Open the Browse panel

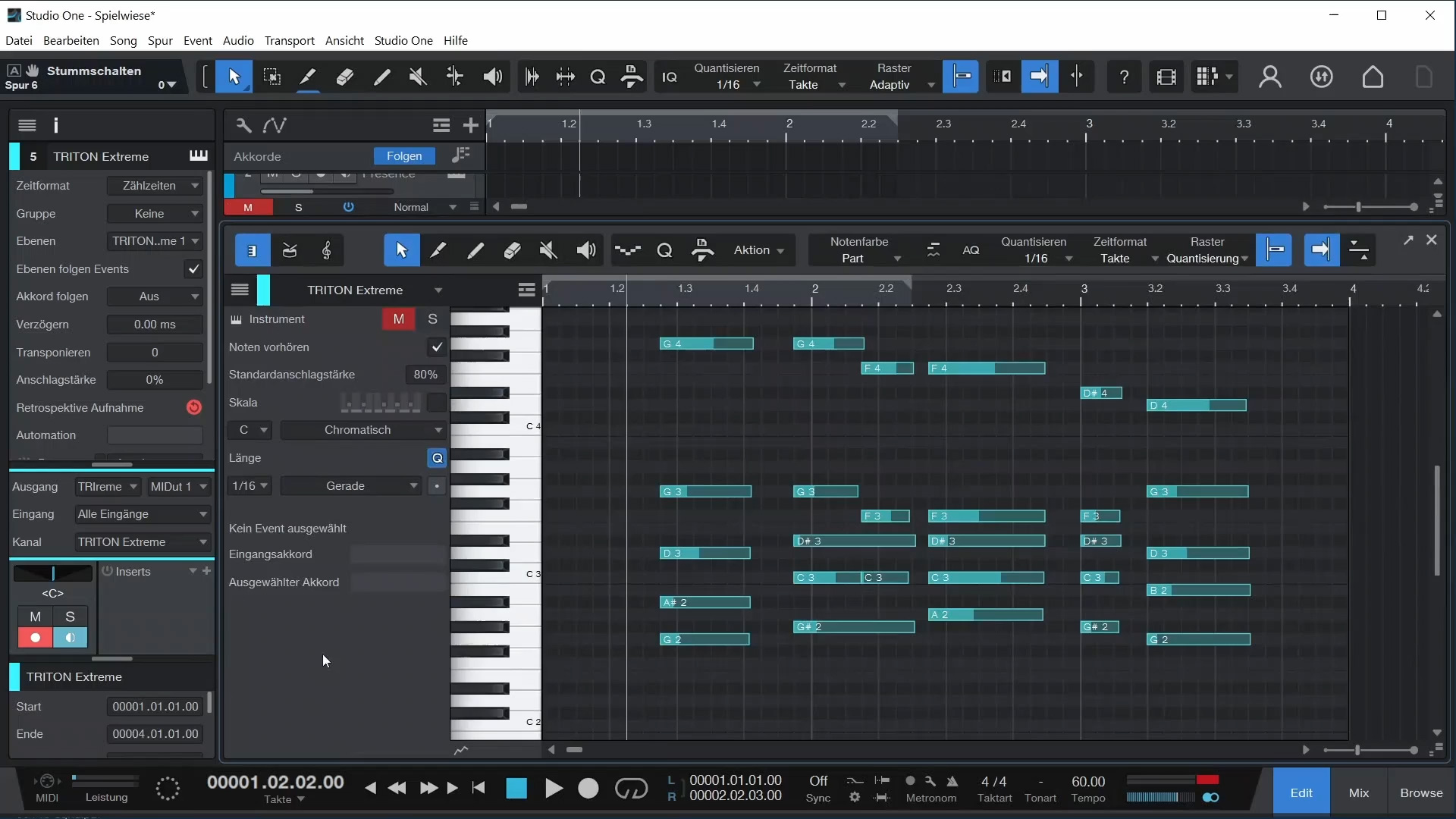click(x=1421, y=792)
